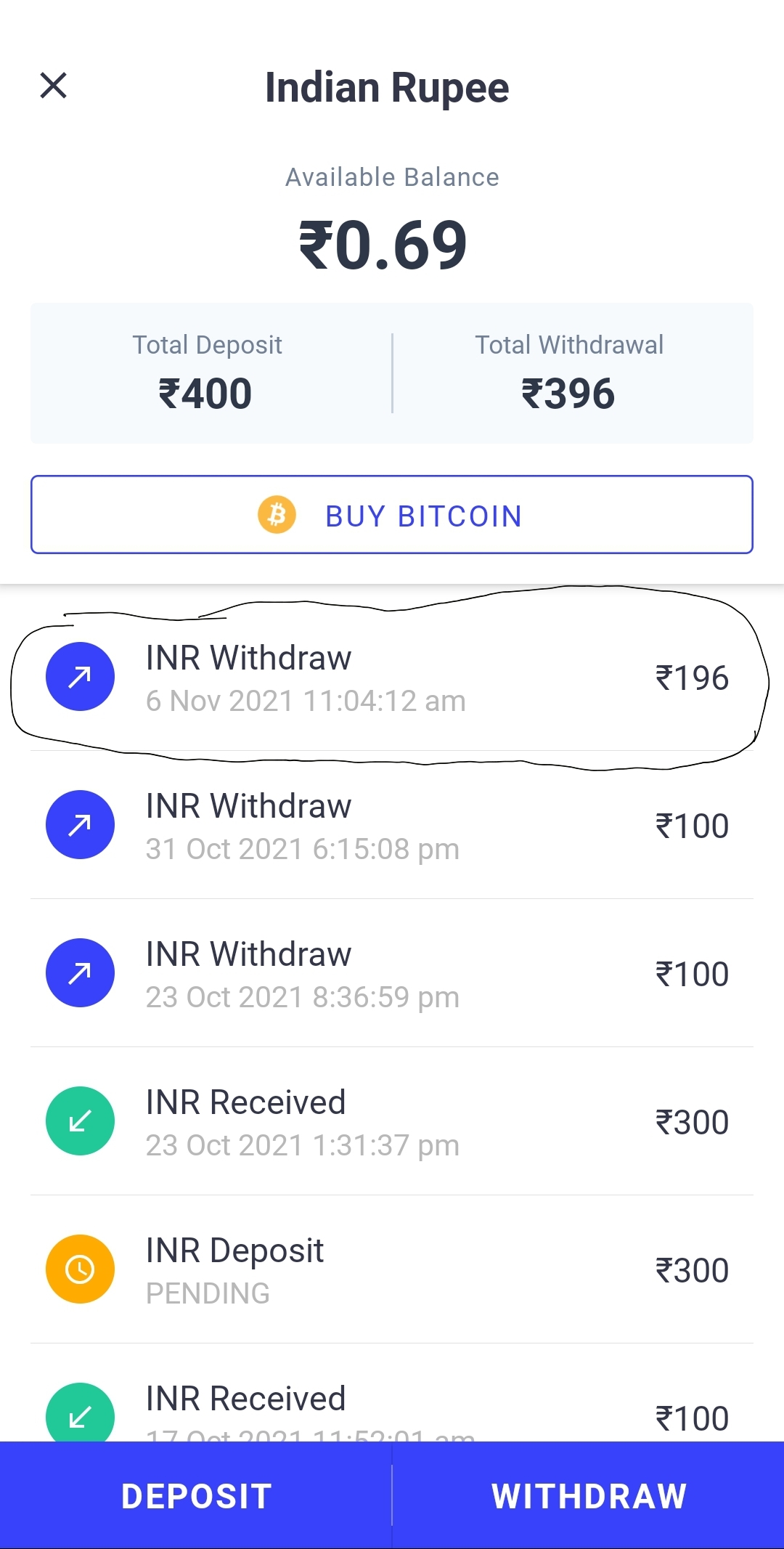
Task: Tap withdraw arrow icon for 6 Nov transaction
Action: (x=80, y=677)
